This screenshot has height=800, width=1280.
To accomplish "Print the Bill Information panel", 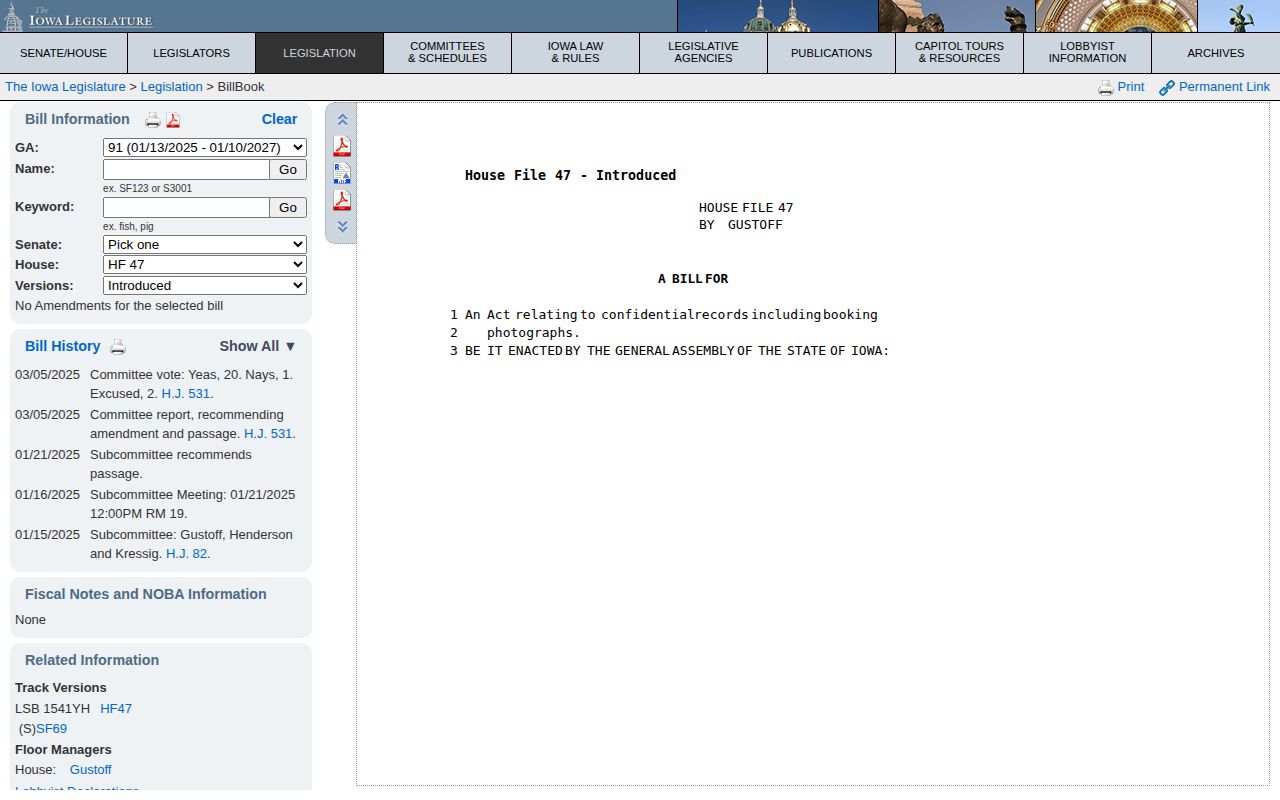I will [153, 120].
